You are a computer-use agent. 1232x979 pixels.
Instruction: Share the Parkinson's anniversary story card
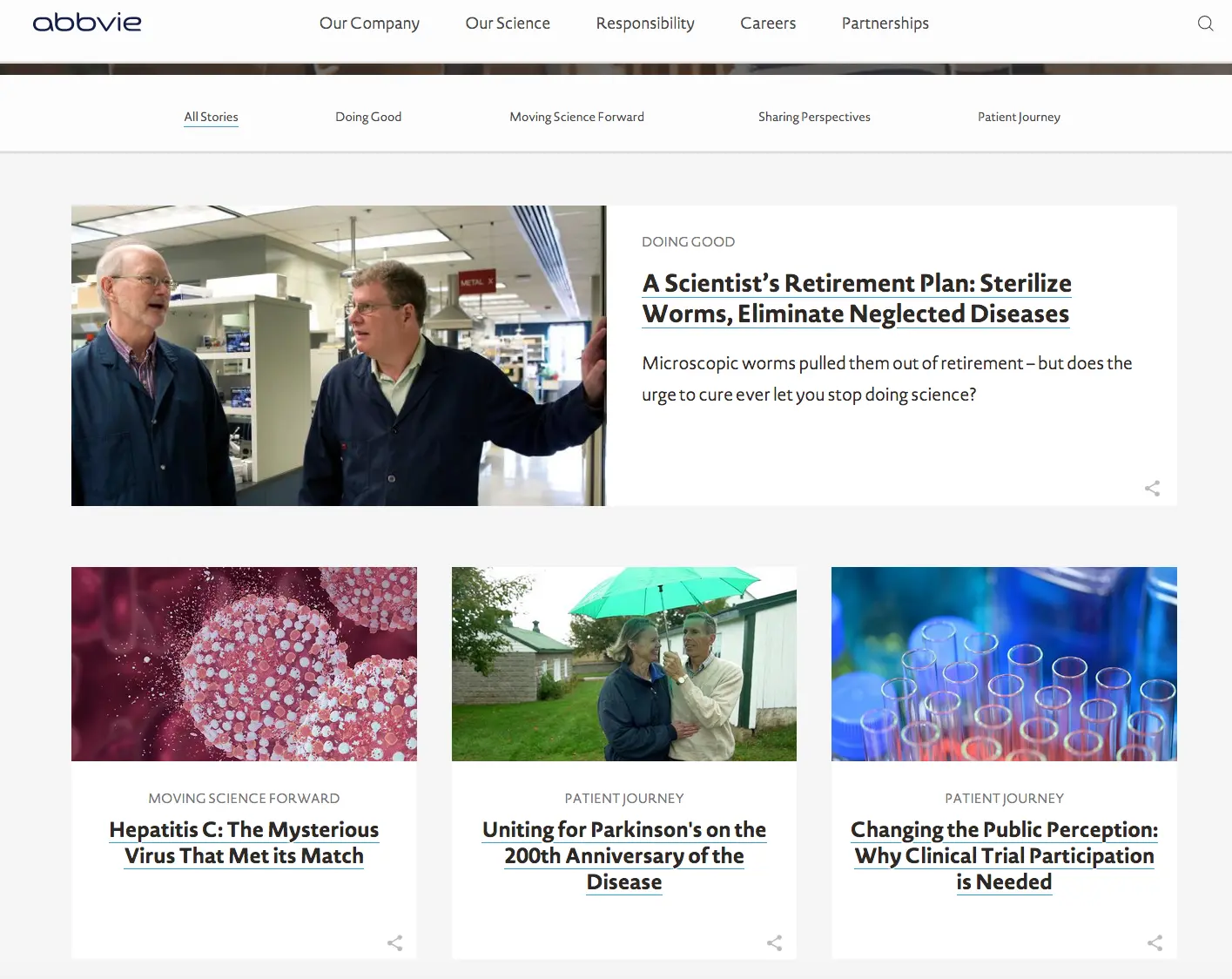click(774, 942)
